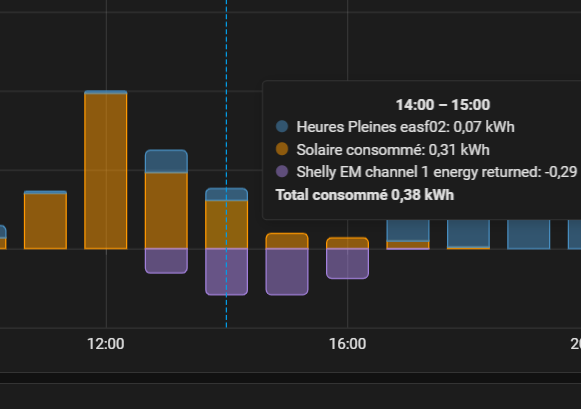Screen dimensions: 581x409
Task: Click the orange solar segment at 14:00
Action: pos(226,225)
